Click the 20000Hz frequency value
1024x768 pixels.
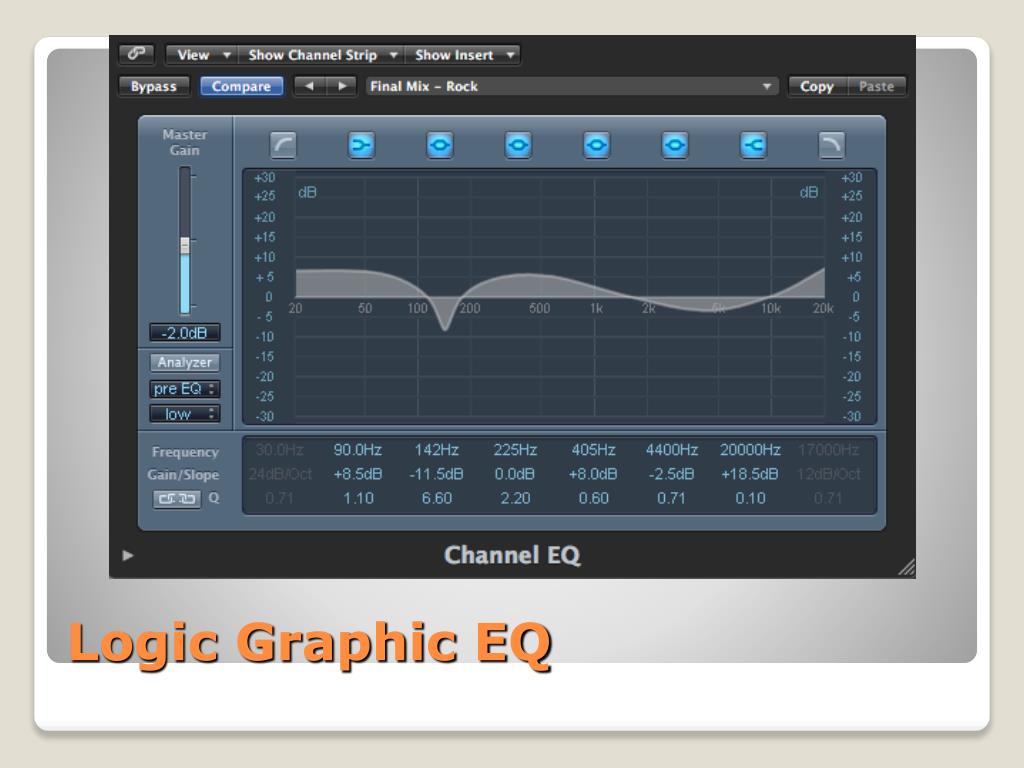tap(750, 450)
